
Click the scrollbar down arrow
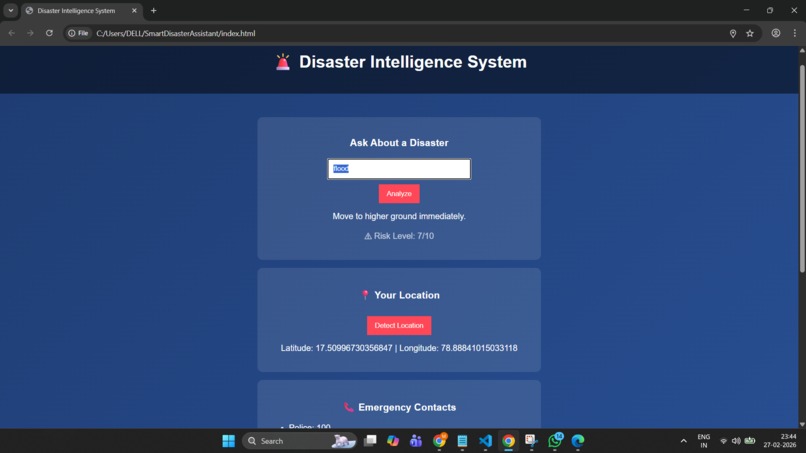[x=802, y=424]
